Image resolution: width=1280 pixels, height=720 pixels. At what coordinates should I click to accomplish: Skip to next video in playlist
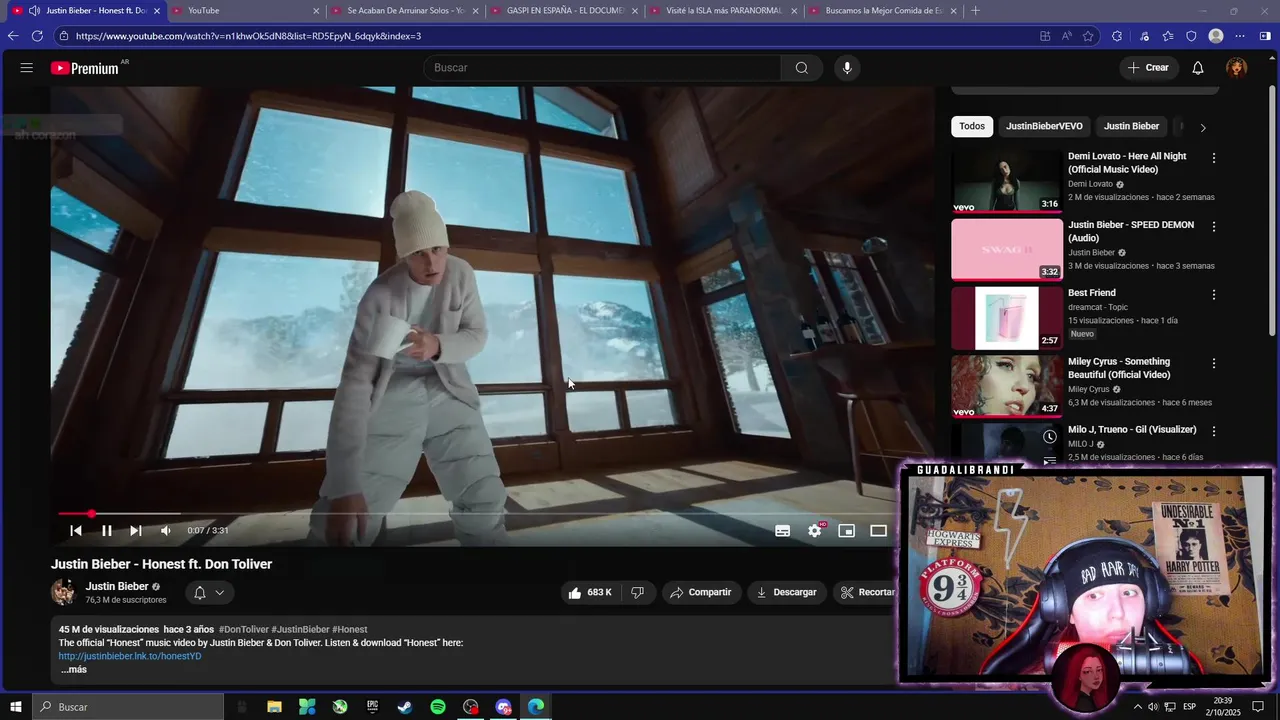click(x=136, y=531)
